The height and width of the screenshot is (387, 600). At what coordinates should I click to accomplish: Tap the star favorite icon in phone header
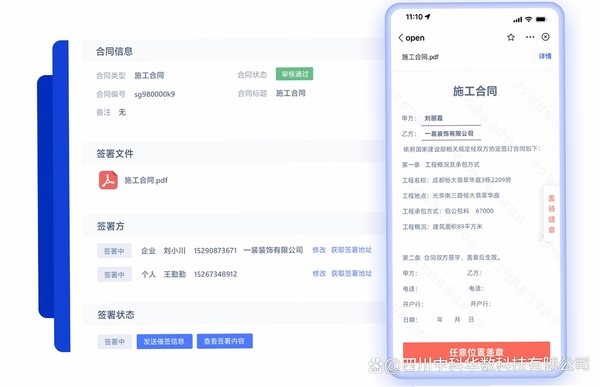(511, 37)
